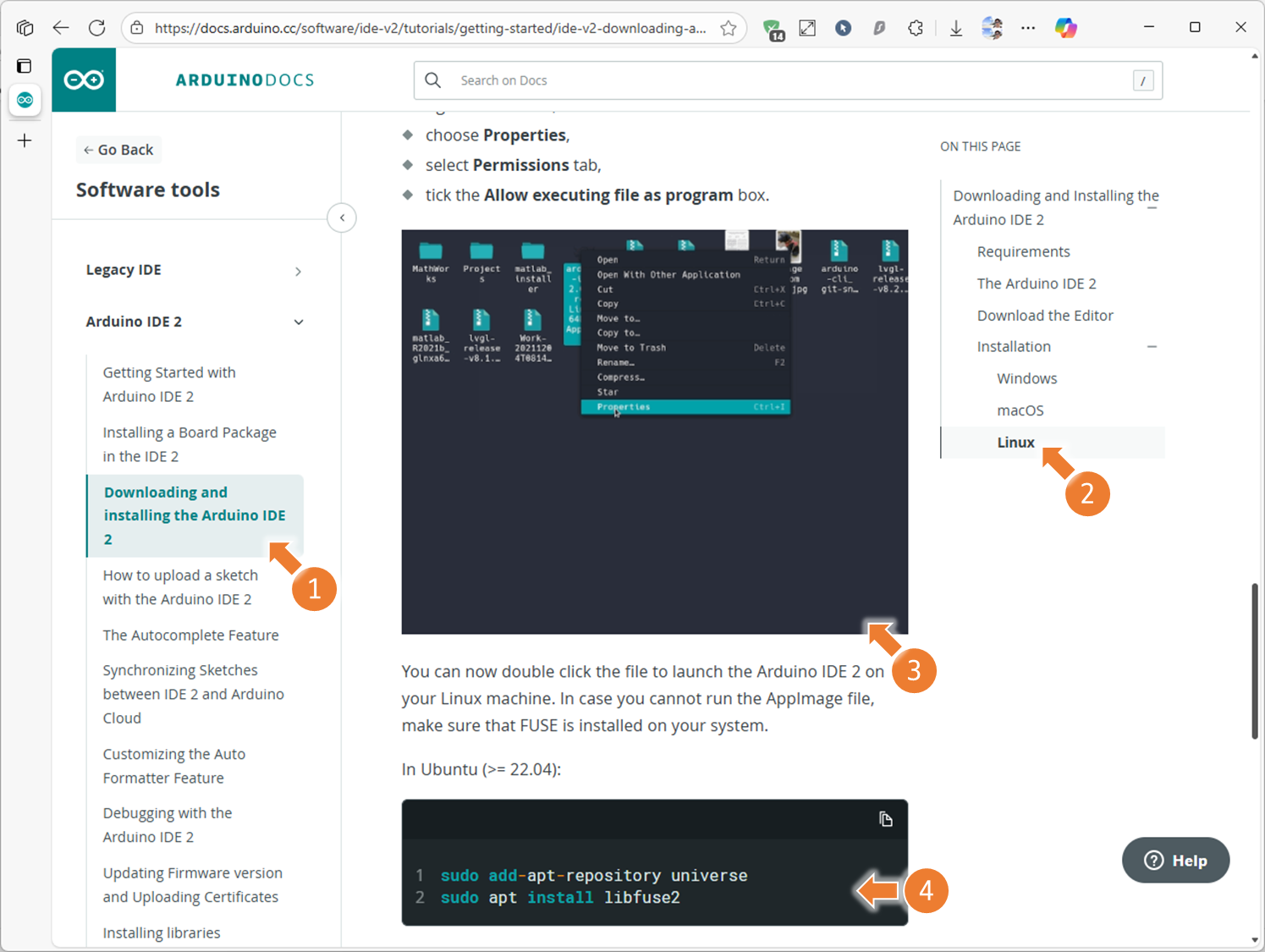
Task: Select Downloading and installing the Arduino IDE 2
Action: pyautogui.click(x=195, y=515)
